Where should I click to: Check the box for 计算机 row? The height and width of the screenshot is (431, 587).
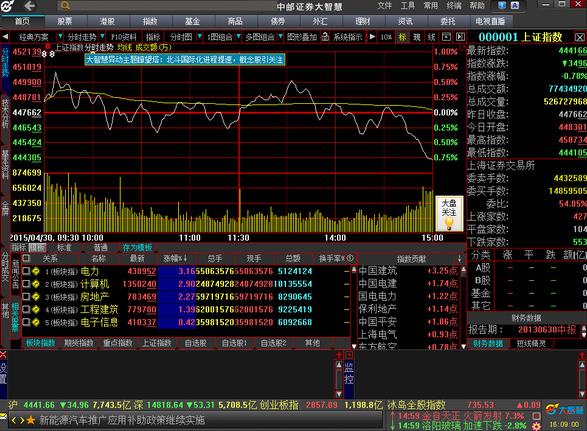pyautogui.click(x=26, y=283)
